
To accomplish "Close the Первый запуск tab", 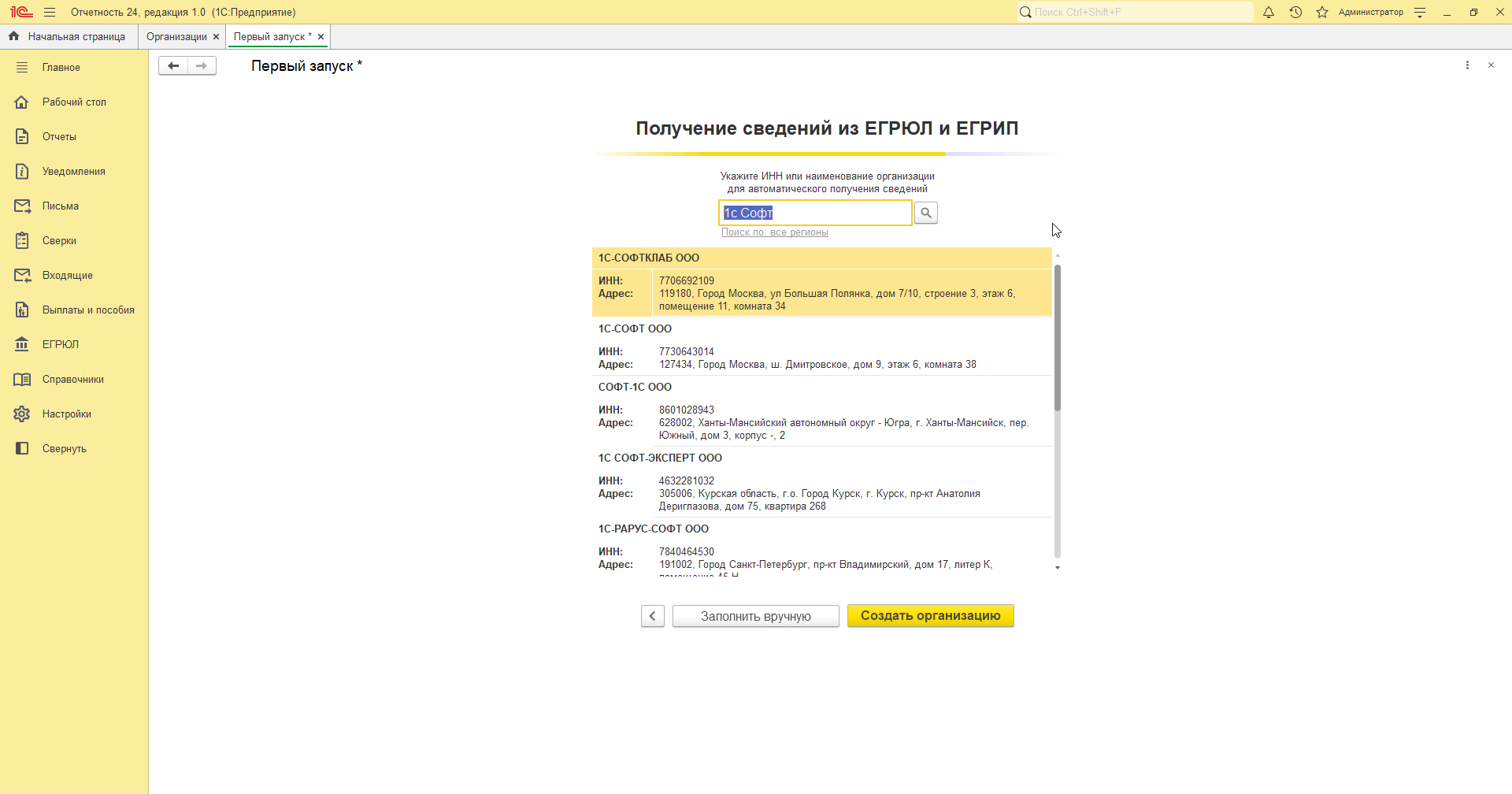I will pos(321,36).
